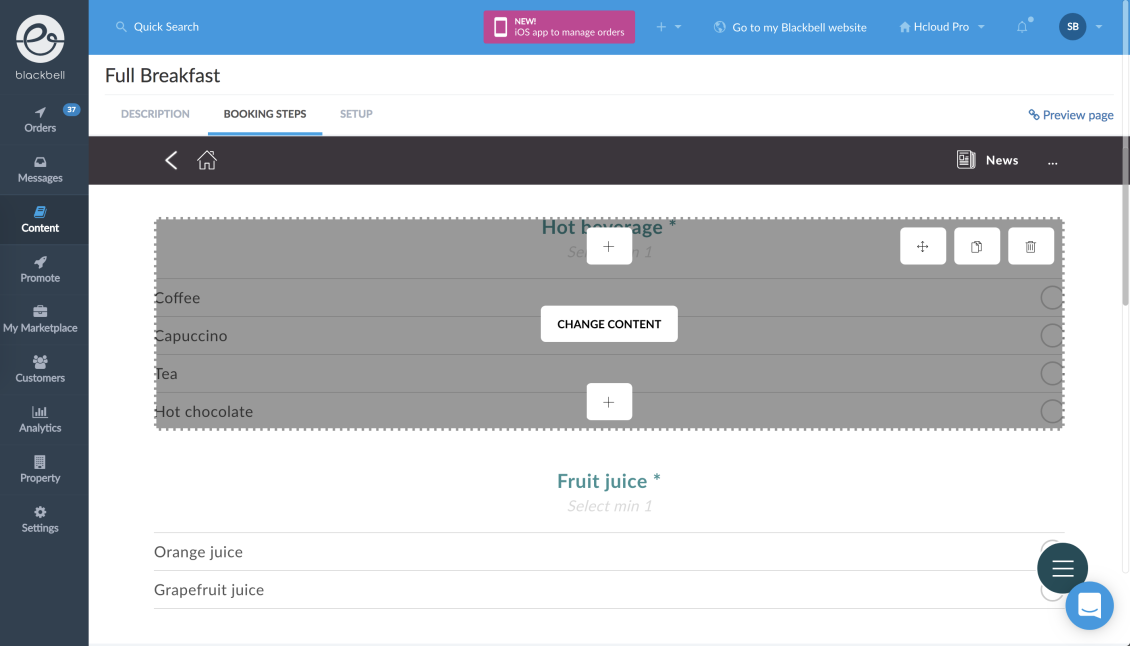
Task: Open Customers in the sidebar
Action: 40,369
